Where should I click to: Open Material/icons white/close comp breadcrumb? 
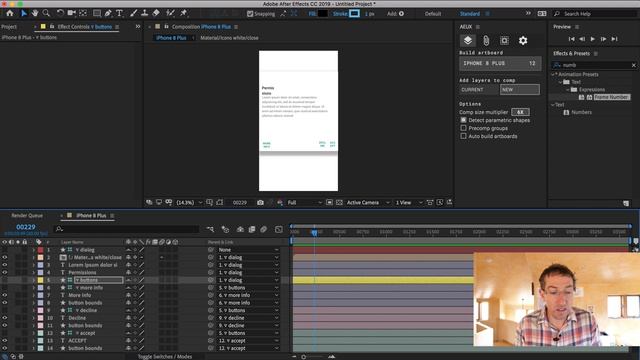point(229,38)
